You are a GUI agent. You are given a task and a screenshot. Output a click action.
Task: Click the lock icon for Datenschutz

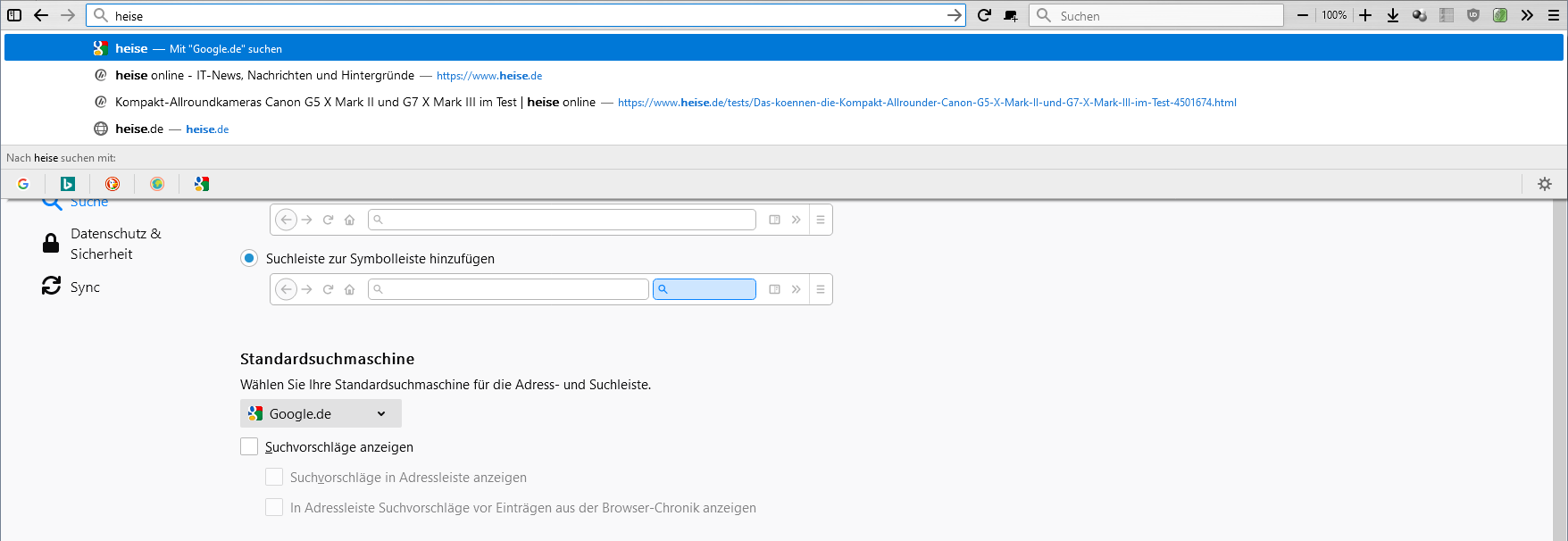(51, 244)
